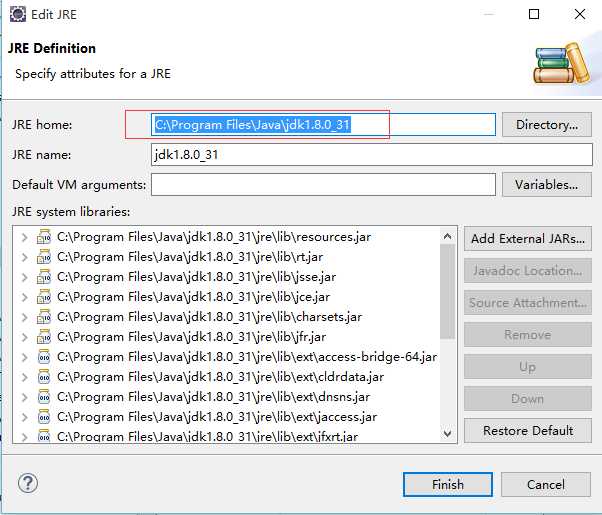The width and height of the screenshot is (602, 515).
Task: Open the Variables... dialog
Action: click(547, 185)
